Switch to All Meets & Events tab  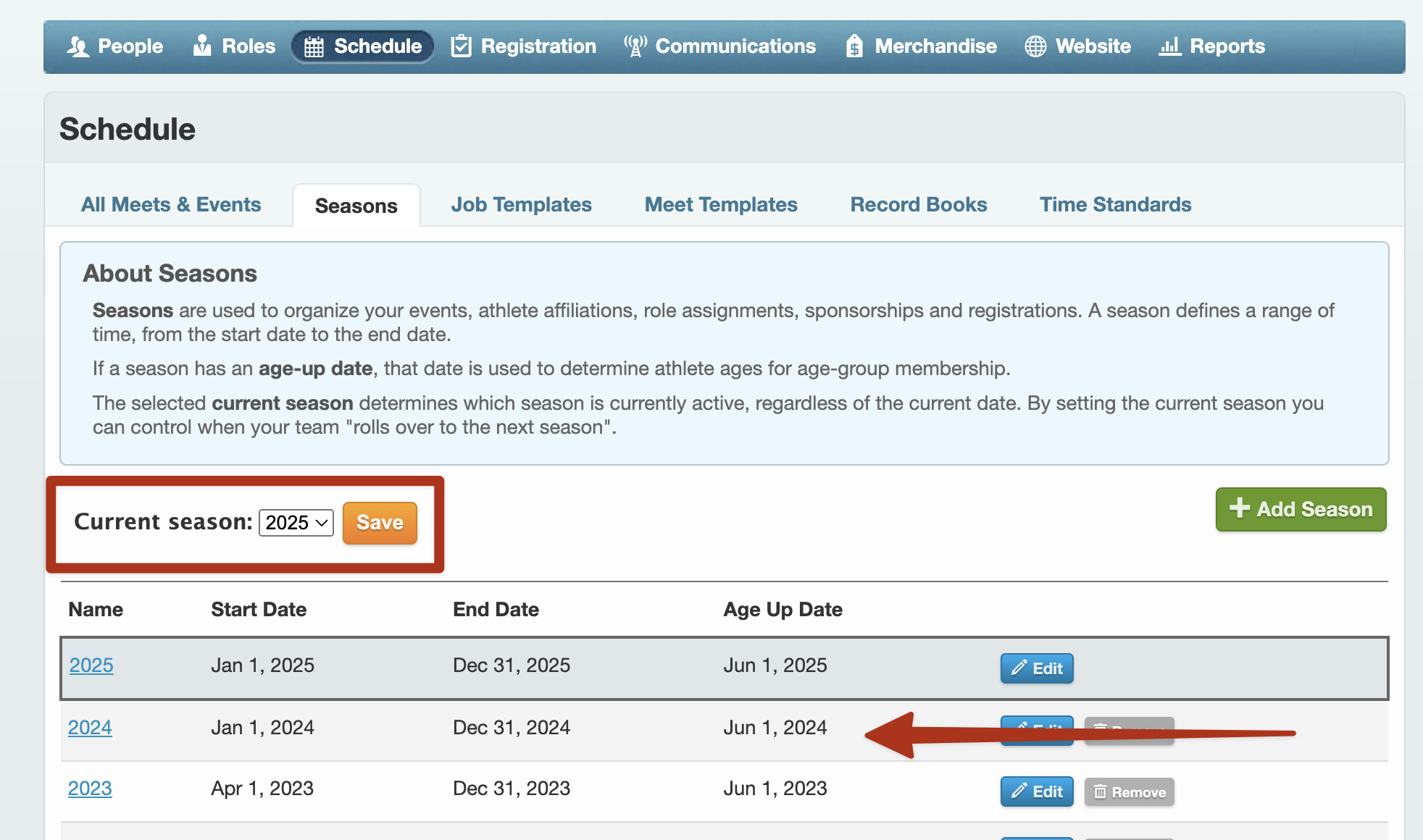[171, 205]
